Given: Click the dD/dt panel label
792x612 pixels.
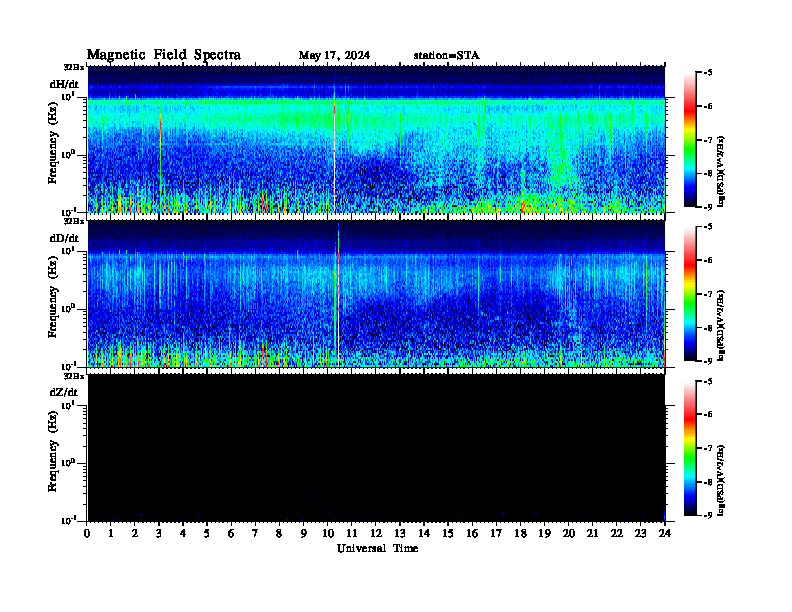Looking at the screenshot, I should coord(64,238).
